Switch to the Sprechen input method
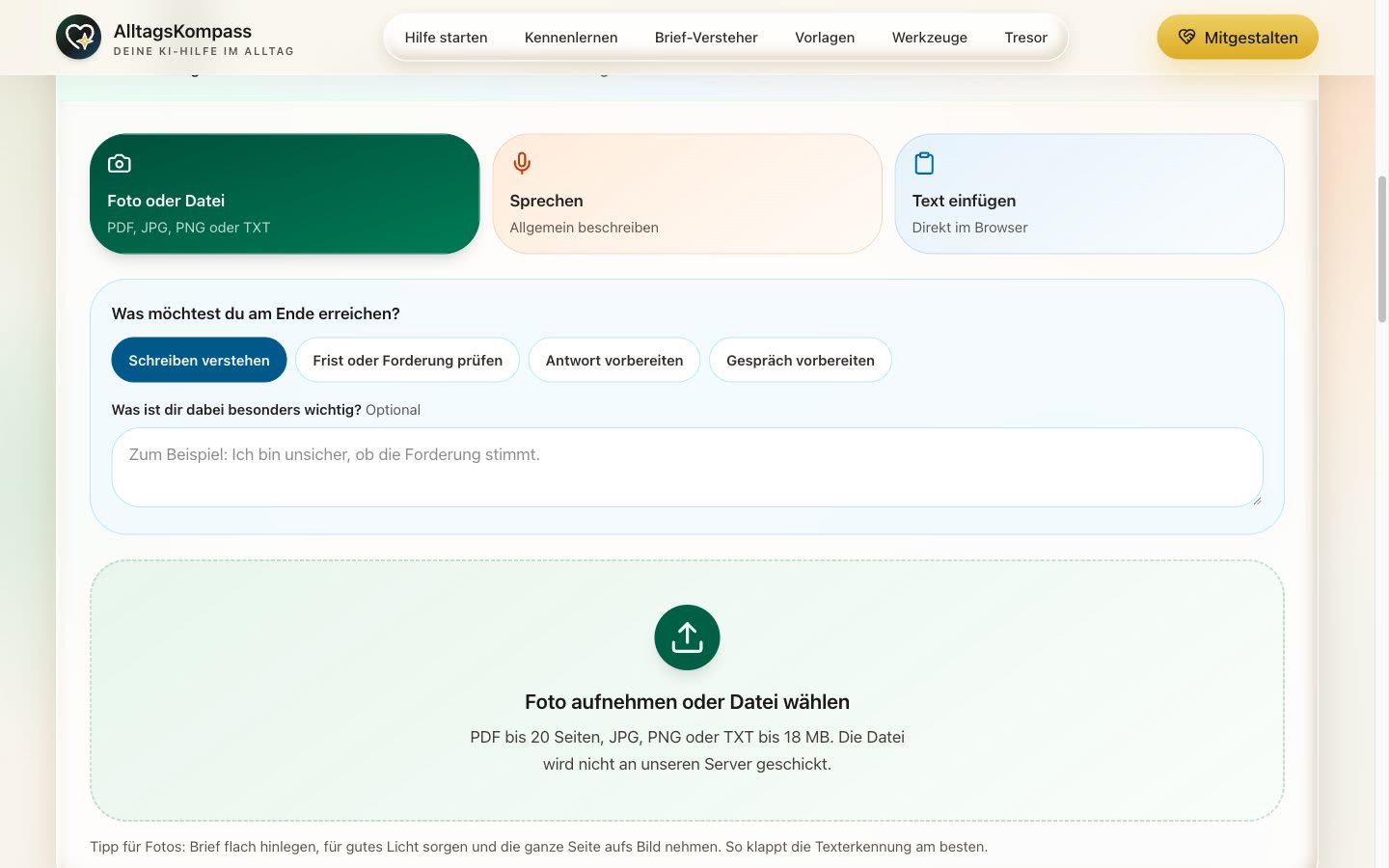The height and width of the screenshot is (868, 1389). [687, 194]
